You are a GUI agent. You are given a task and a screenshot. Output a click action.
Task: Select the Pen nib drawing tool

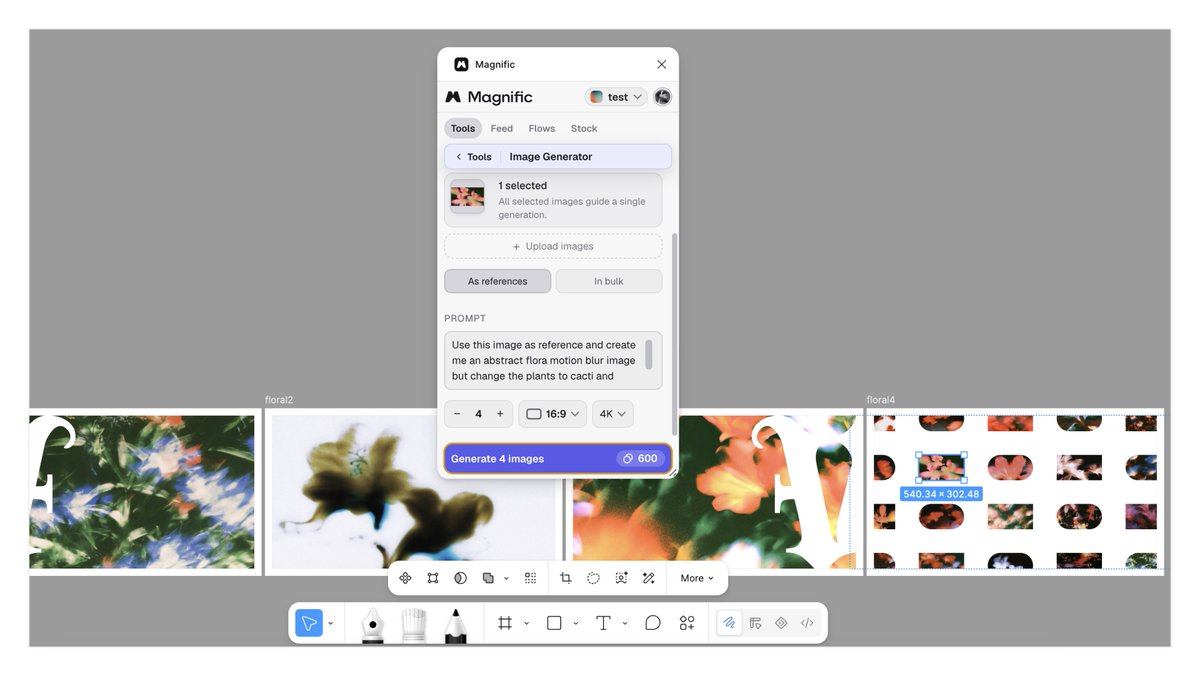pyautogui.click(x=372, y=624)
